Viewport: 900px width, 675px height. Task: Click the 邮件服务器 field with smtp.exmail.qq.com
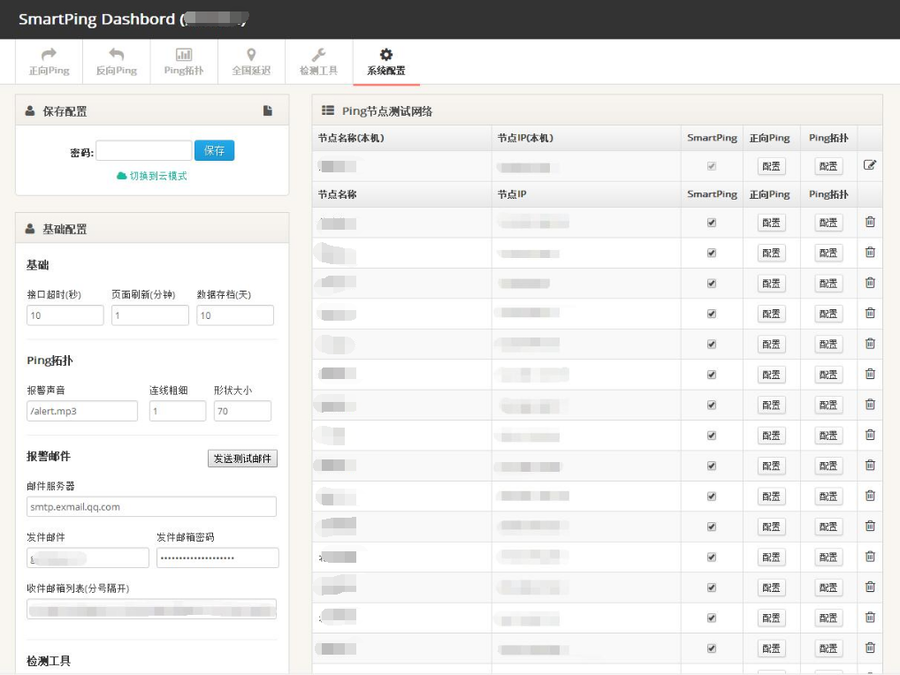152,507
